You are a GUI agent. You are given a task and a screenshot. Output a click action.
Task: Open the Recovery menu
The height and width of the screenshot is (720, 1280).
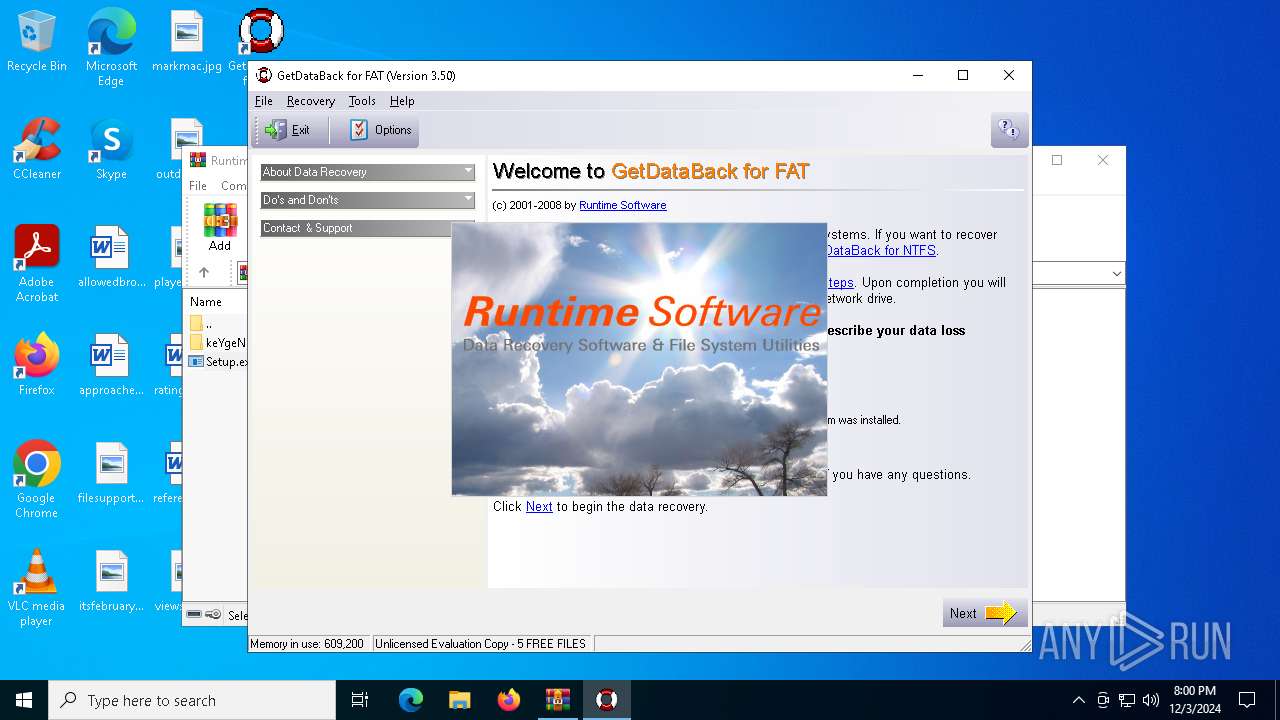311,101
